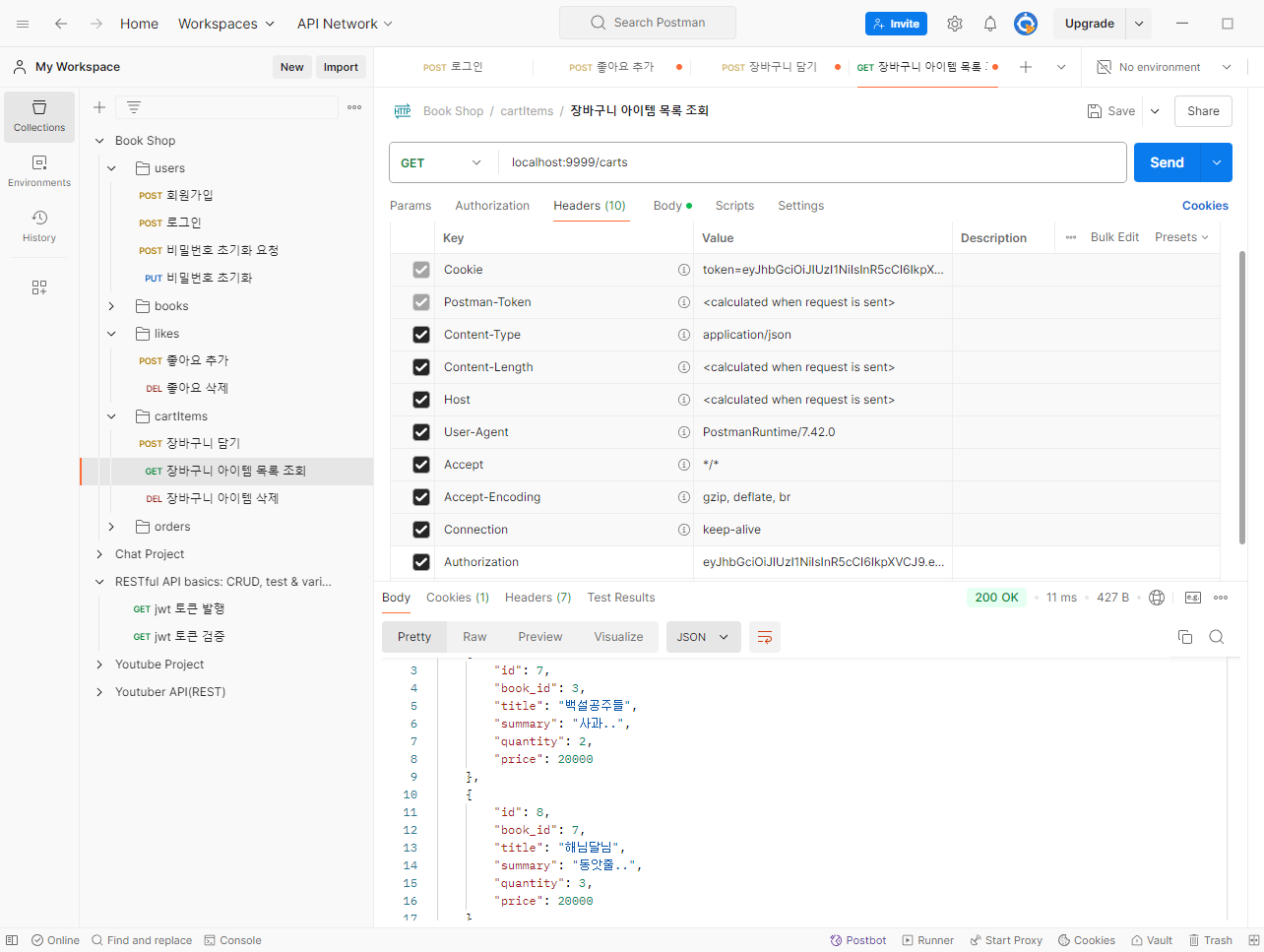Uncheck the Content-Type header

(421, 335)
